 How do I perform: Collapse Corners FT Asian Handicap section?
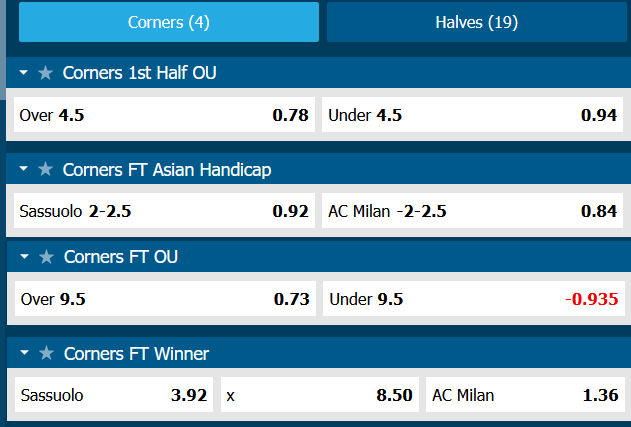24,170
